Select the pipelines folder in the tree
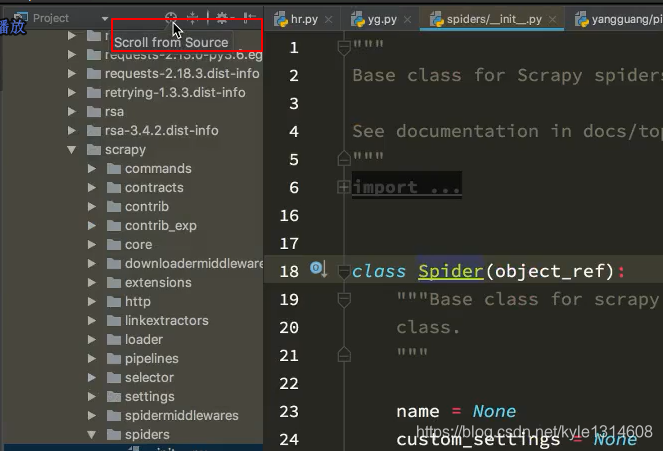Image resolution: width=663 pixels, height=451 pixels. click(x=134, y=359)
